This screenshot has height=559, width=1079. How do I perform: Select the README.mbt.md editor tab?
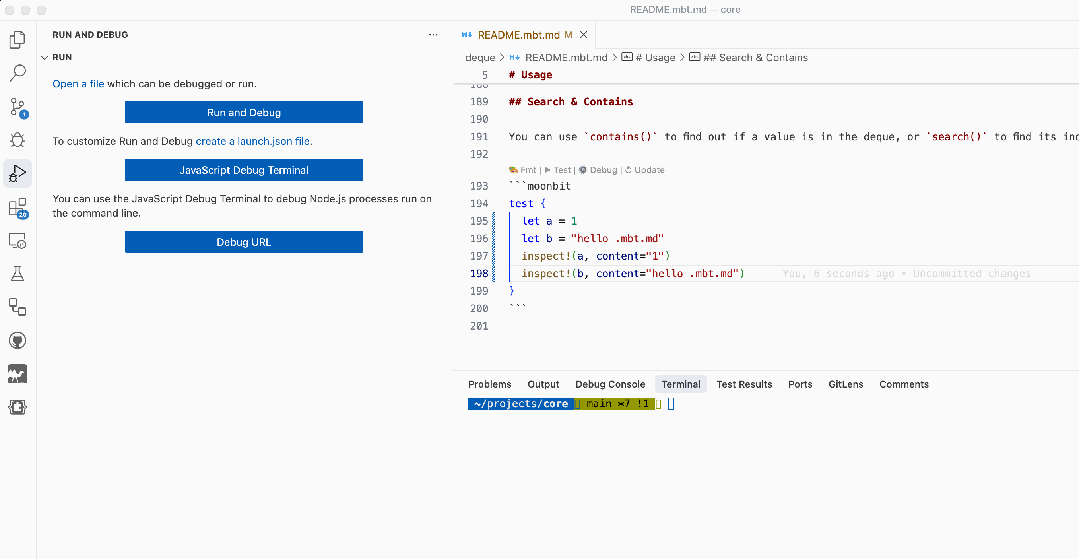point(520,34)
